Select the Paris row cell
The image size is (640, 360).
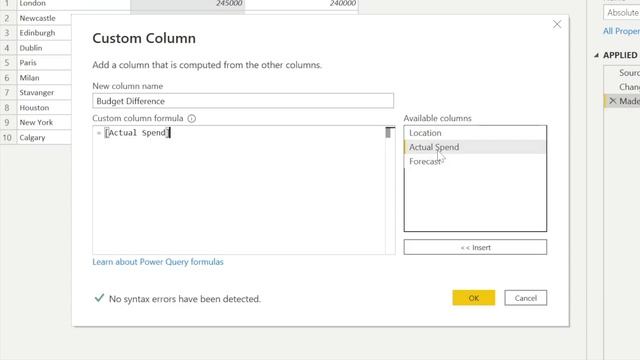(43, 63)
